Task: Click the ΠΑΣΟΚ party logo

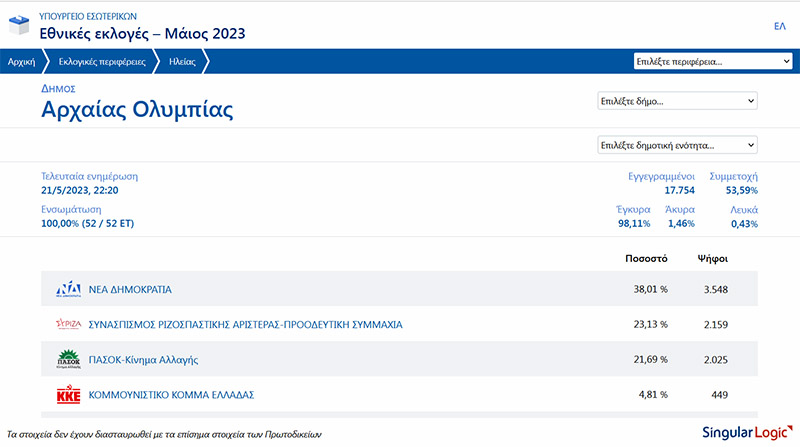Action: (x=68, y=359)
